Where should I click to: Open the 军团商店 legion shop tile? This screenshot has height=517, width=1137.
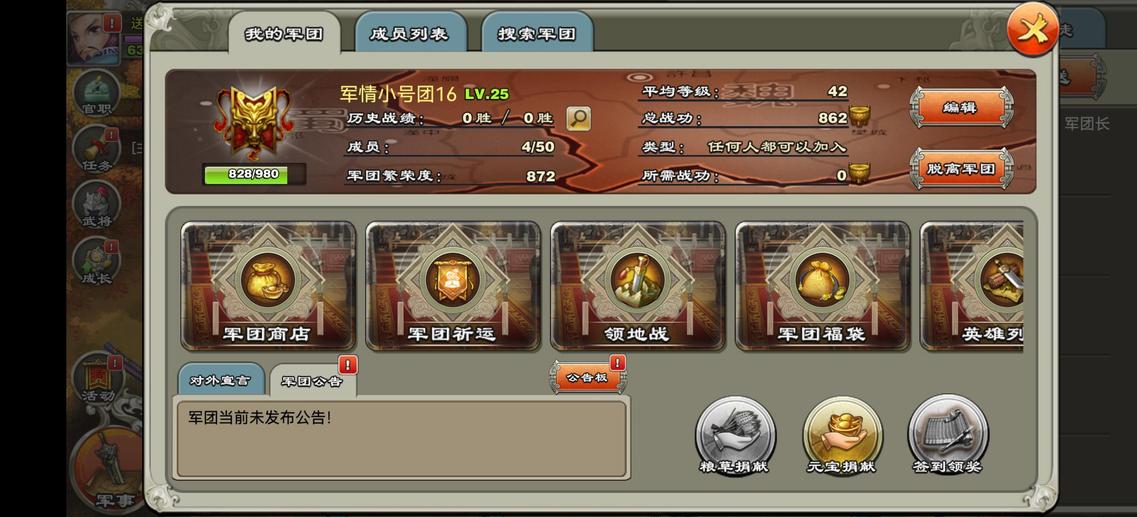click(x=268, y=286)
